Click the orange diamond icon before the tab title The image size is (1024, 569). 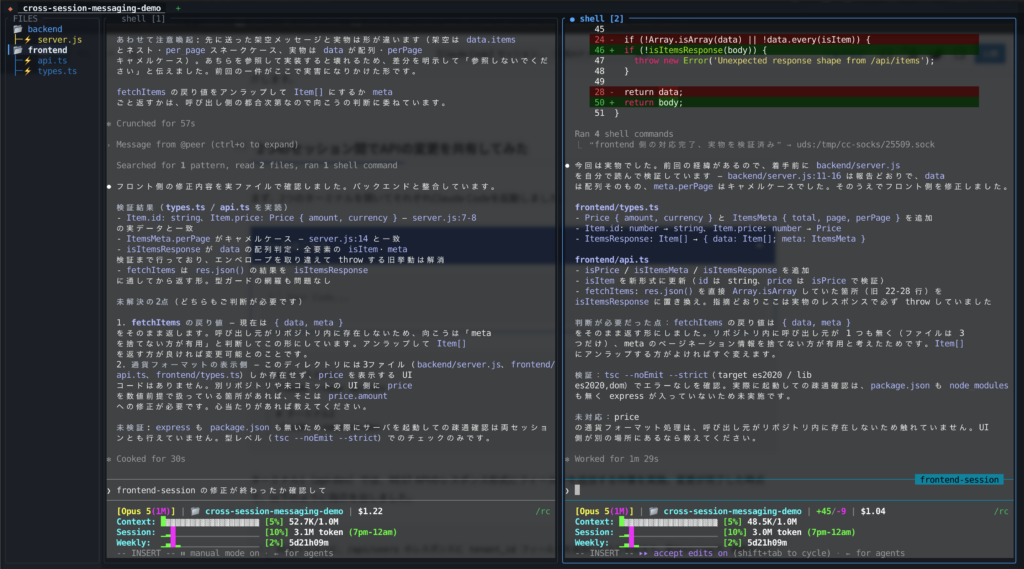(x=10, y=8)
